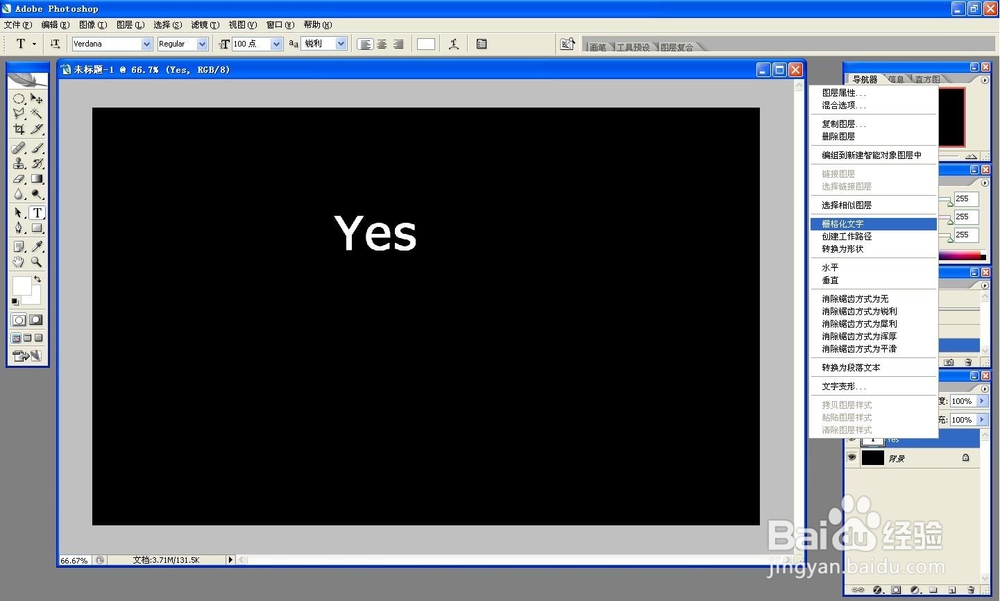Choose 创建工作路径 from the context menu
1000x601 pixels.
[x=873, y=236]
